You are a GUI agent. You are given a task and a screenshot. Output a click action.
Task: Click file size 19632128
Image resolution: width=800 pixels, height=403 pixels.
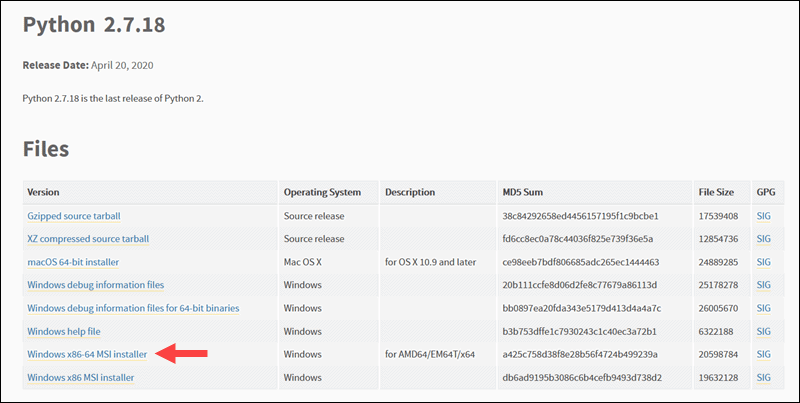pos(718,378)
